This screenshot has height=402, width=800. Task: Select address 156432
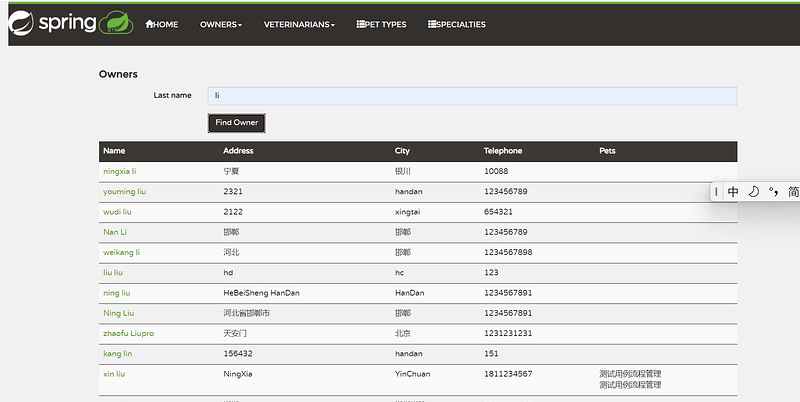click(x=238, y=354)
